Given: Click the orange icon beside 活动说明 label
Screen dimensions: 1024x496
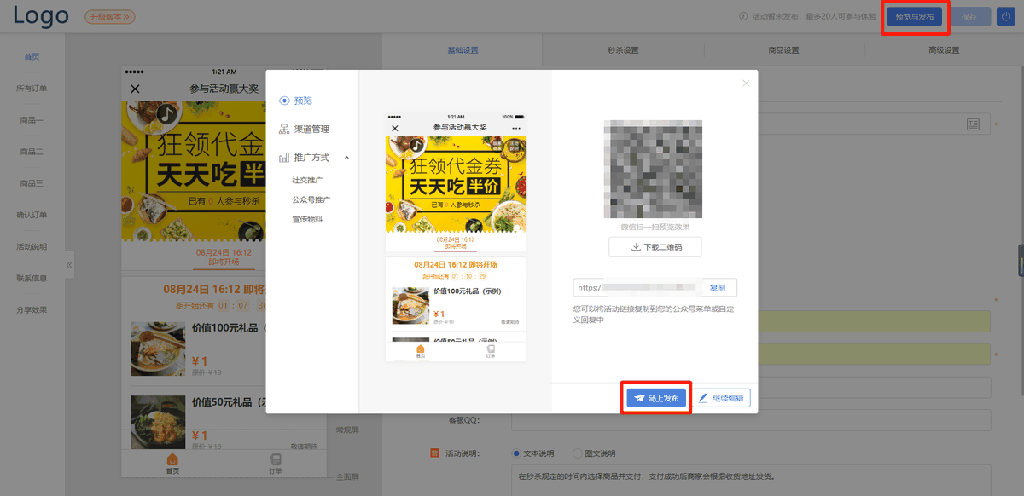Looking at the screenshot, I should click(434, 453).
